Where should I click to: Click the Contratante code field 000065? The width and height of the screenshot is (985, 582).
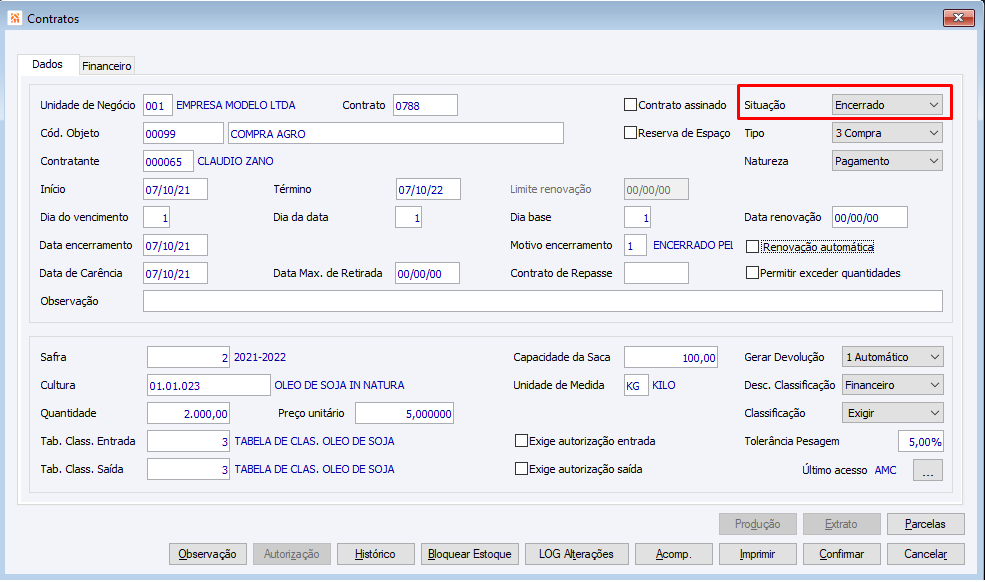(168, 161)
